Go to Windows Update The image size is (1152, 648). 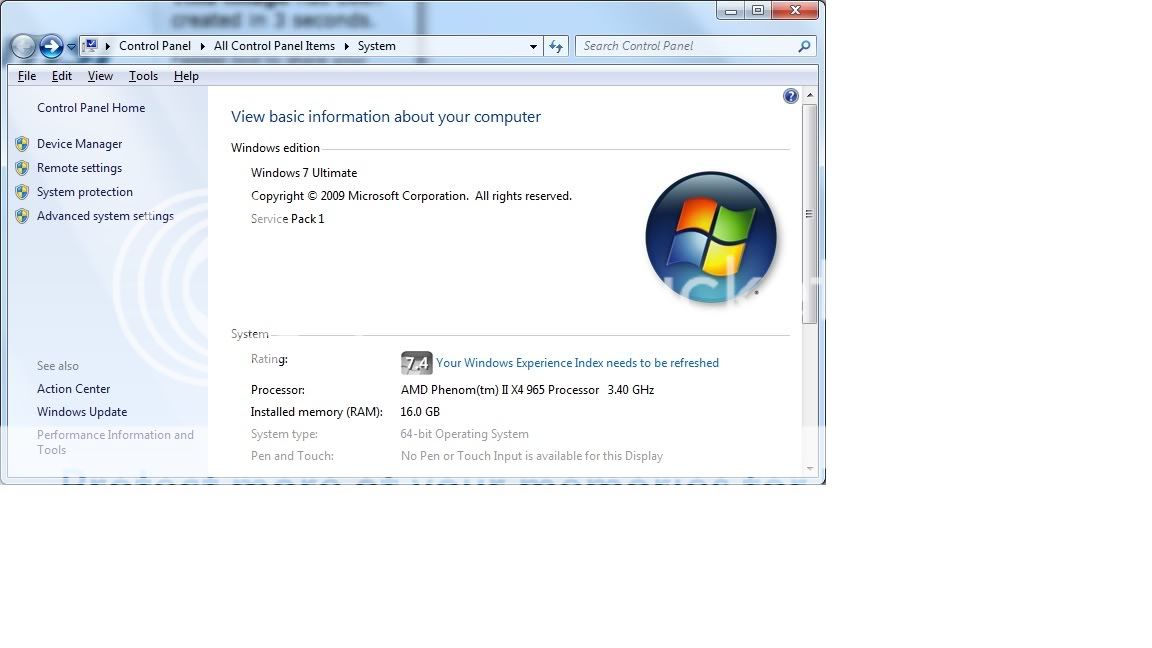click(x=82, y=412)
